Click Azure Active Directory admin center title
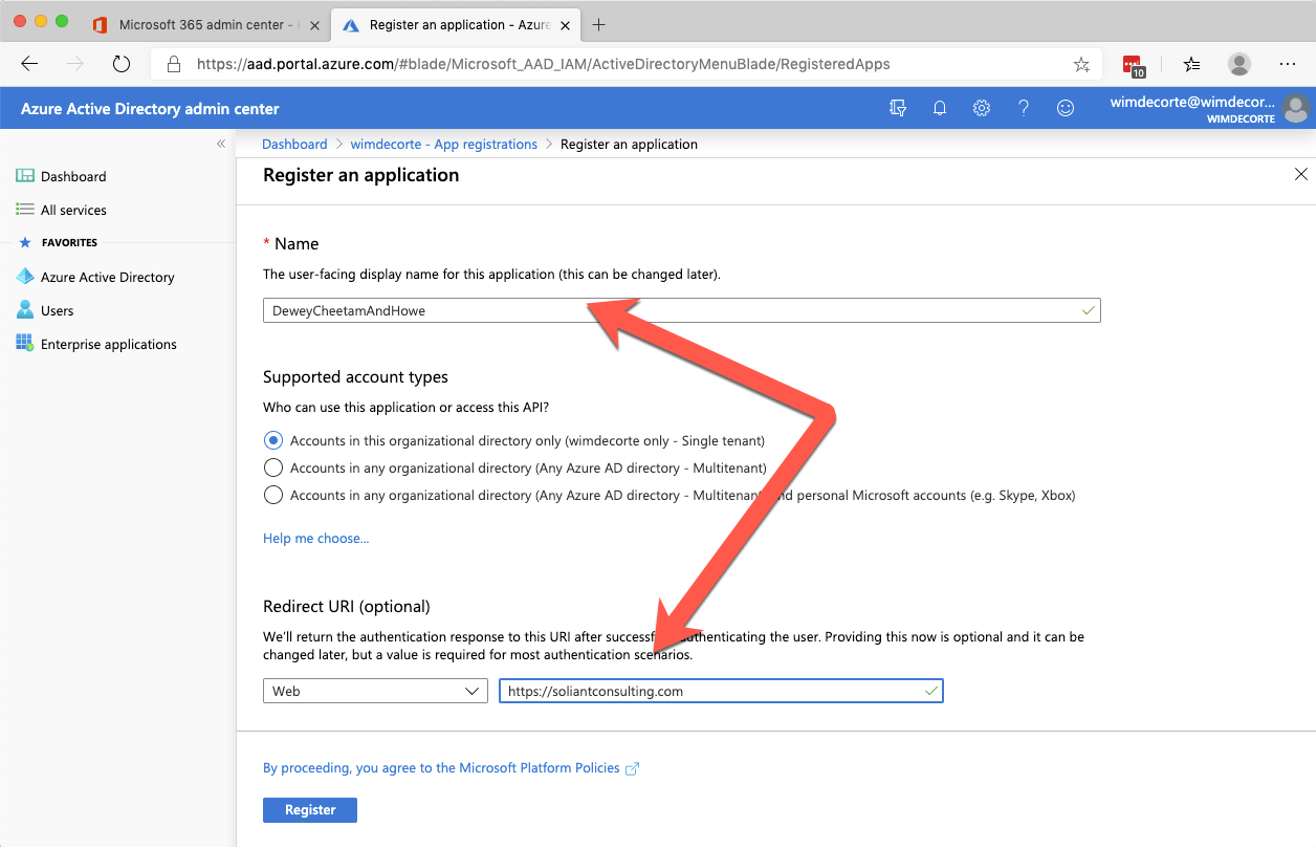The width and height of the screenshot is (1316, 847). pyautogui.click(x=150, y=108)
